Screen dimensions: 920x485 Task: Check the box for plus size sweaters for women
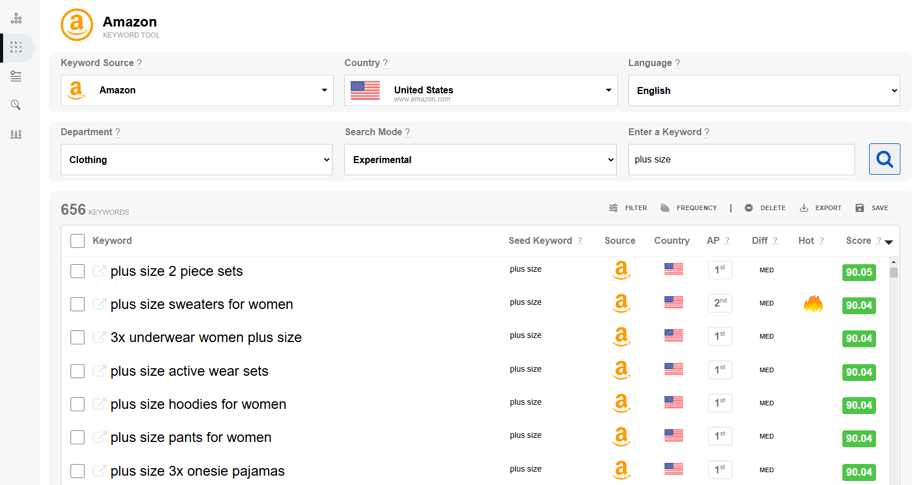tap(77, 304)
